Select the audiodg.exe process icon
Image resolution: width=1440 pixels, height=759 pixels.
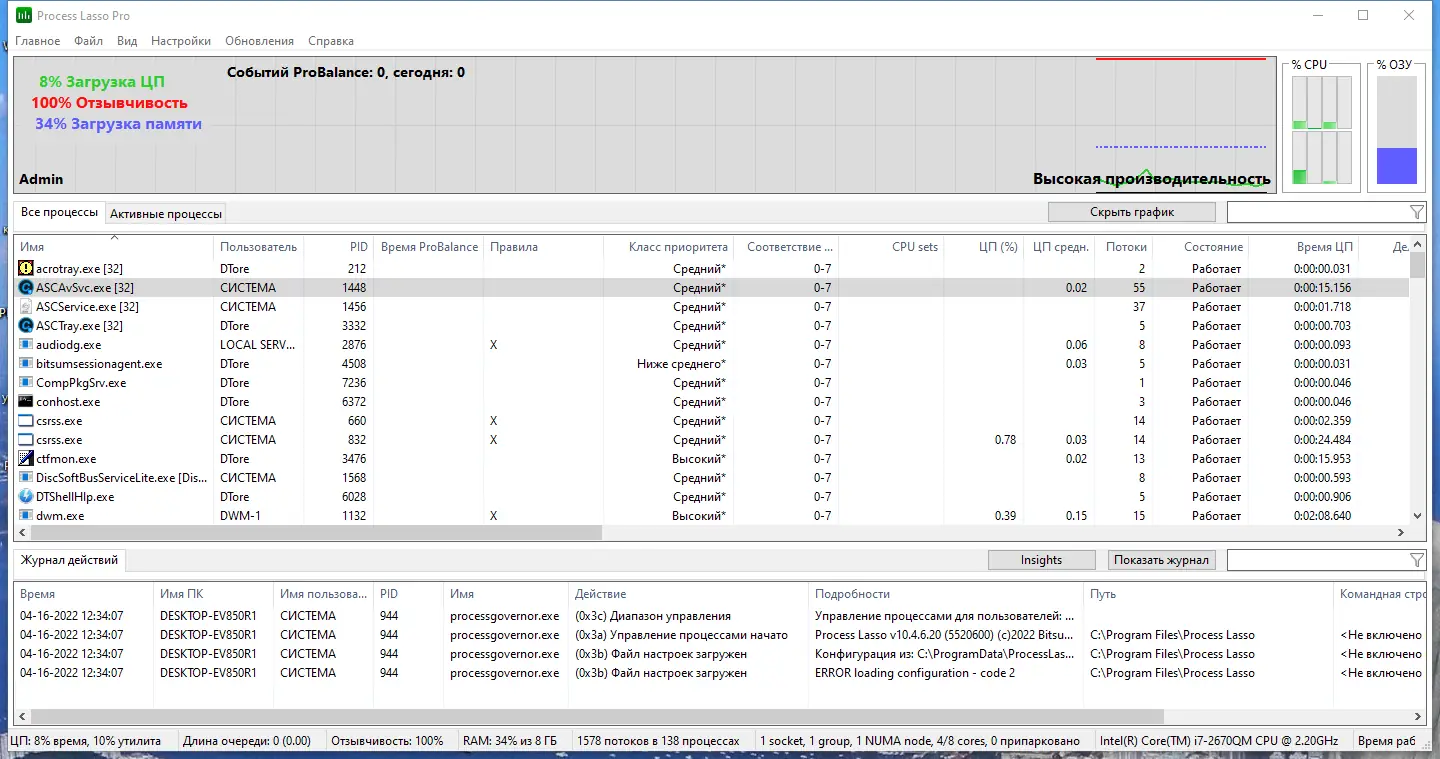pyautogui.click(x=26, y=345)
